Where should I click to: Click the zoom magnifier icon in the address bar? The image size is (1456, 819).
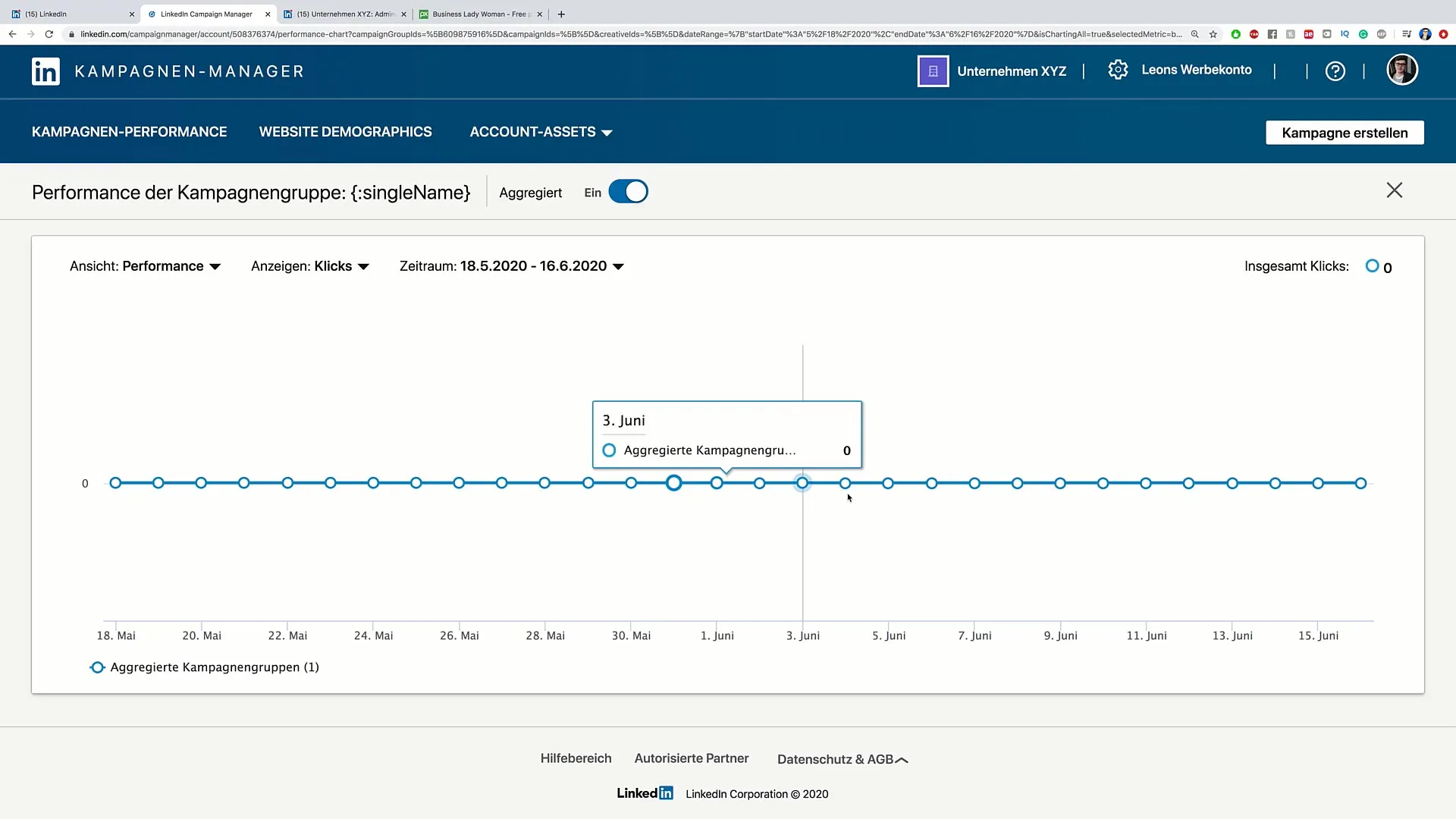[x=1194, y=34]
